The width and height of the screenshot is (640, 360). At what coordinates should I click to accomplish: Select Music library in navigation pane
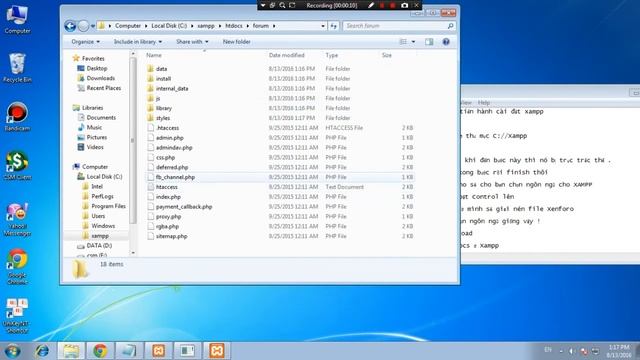click(90, 127)
